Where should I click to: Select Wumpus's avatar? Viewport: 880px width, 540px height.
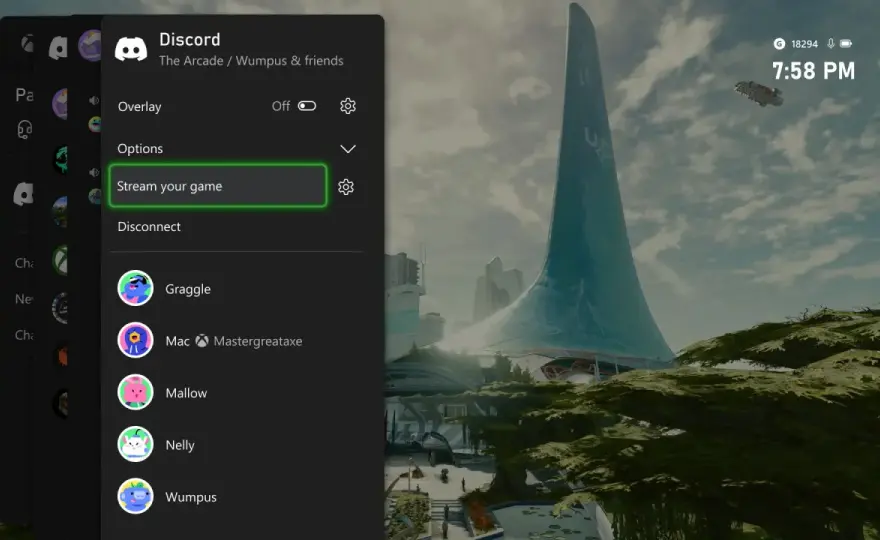135,496
